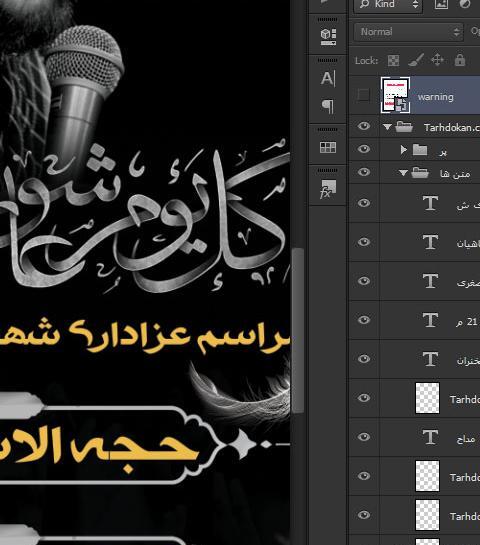Screen dimensions: 480x545
Task: Select the مداح layer name
Action: tap(466, 439)
